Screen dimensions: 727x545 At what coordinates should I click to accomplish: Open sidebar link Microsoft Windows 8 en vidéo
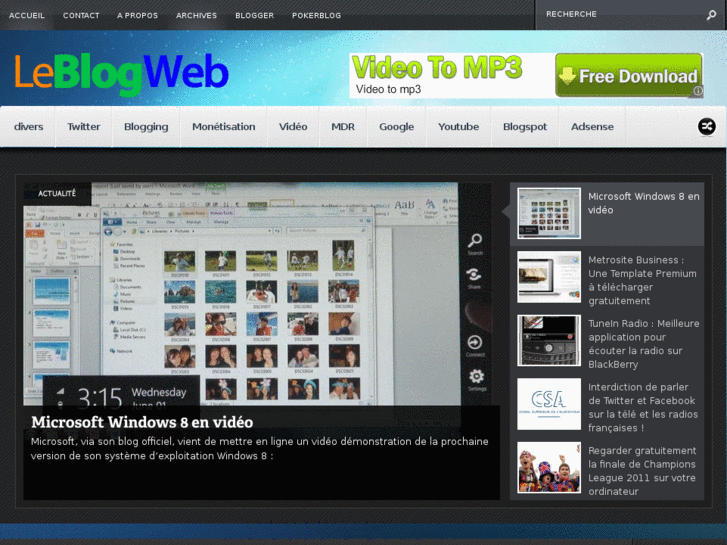click(x=644, y=203)
